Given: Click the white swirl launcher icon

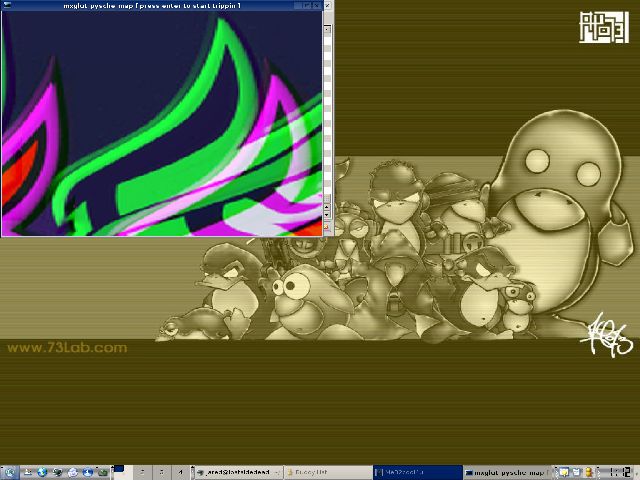Looking at the screenshot, I should 73,472.
